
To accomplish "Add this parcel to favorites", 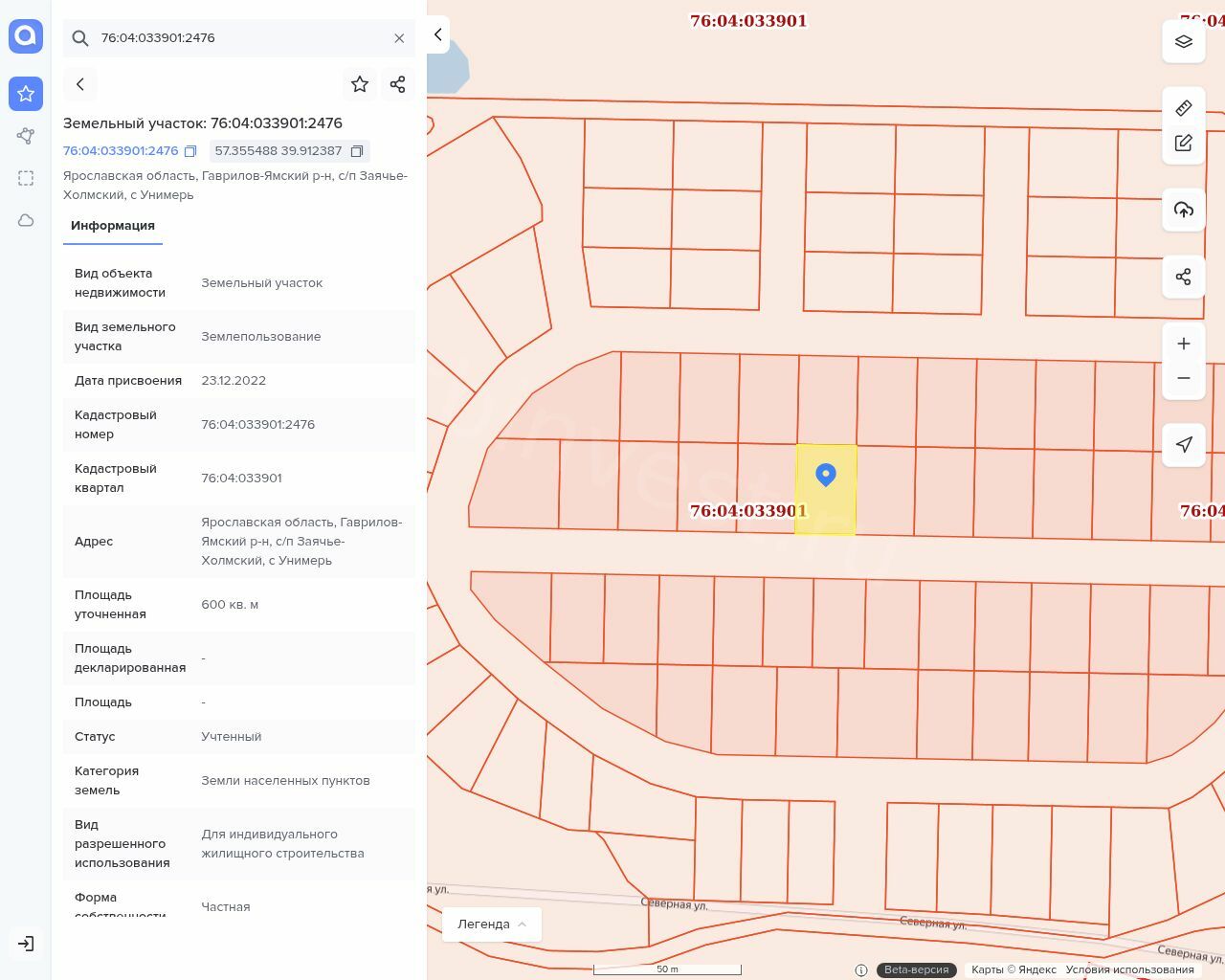I will coord(360,84).
